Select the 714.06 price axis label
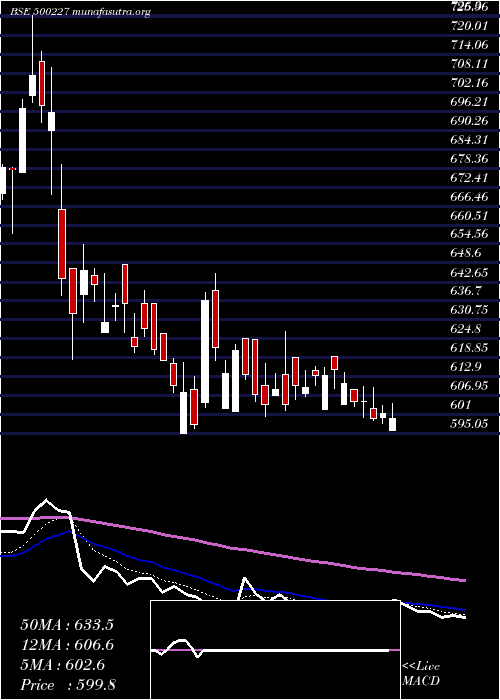The height and width of the screenshot is (700, 500). [468, 45]
